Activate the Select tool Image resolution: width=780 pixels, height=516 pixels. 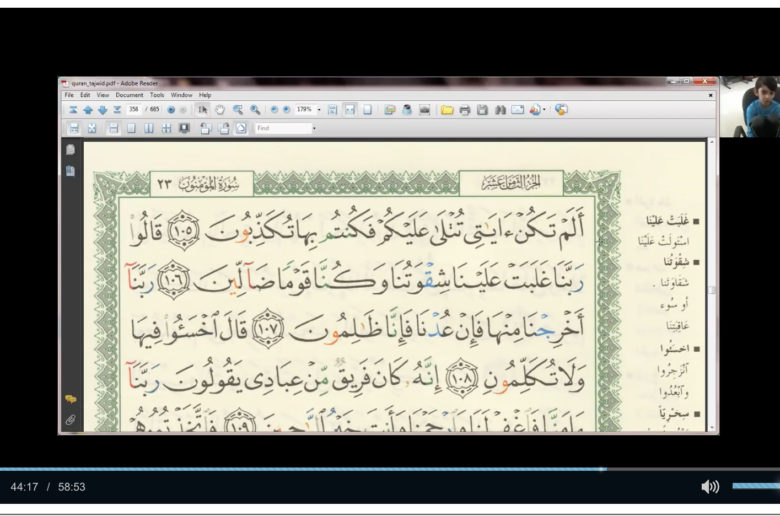[x=202, y=110]
